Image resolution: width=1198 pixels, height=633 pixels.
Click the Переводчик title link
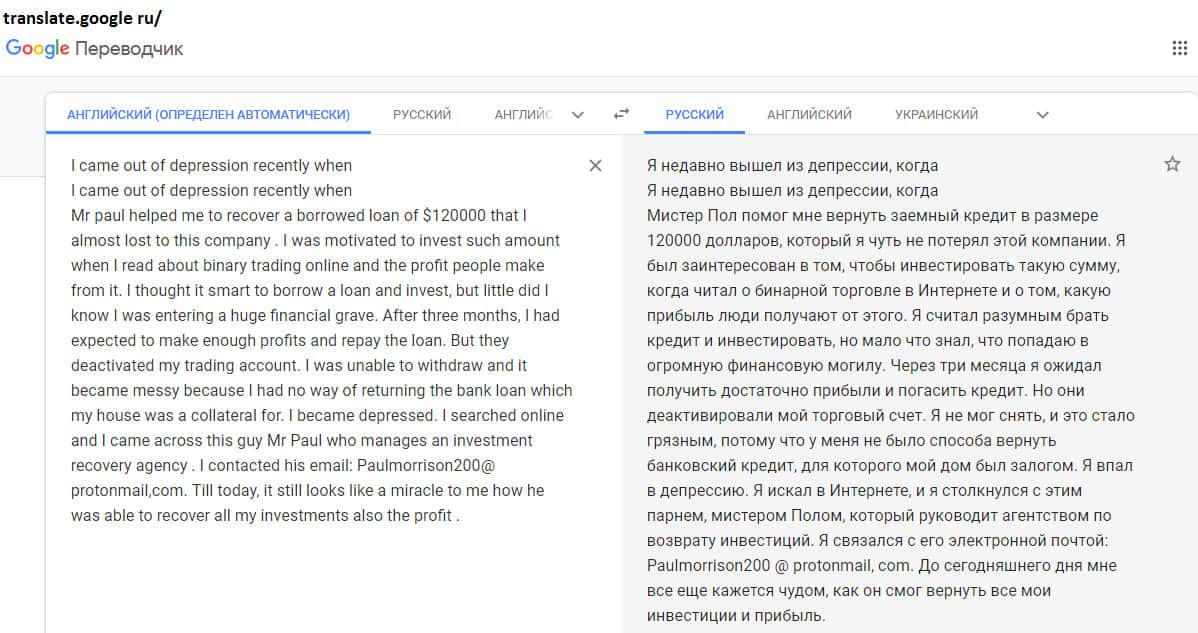pyautogui.click(x=129, y=48)
